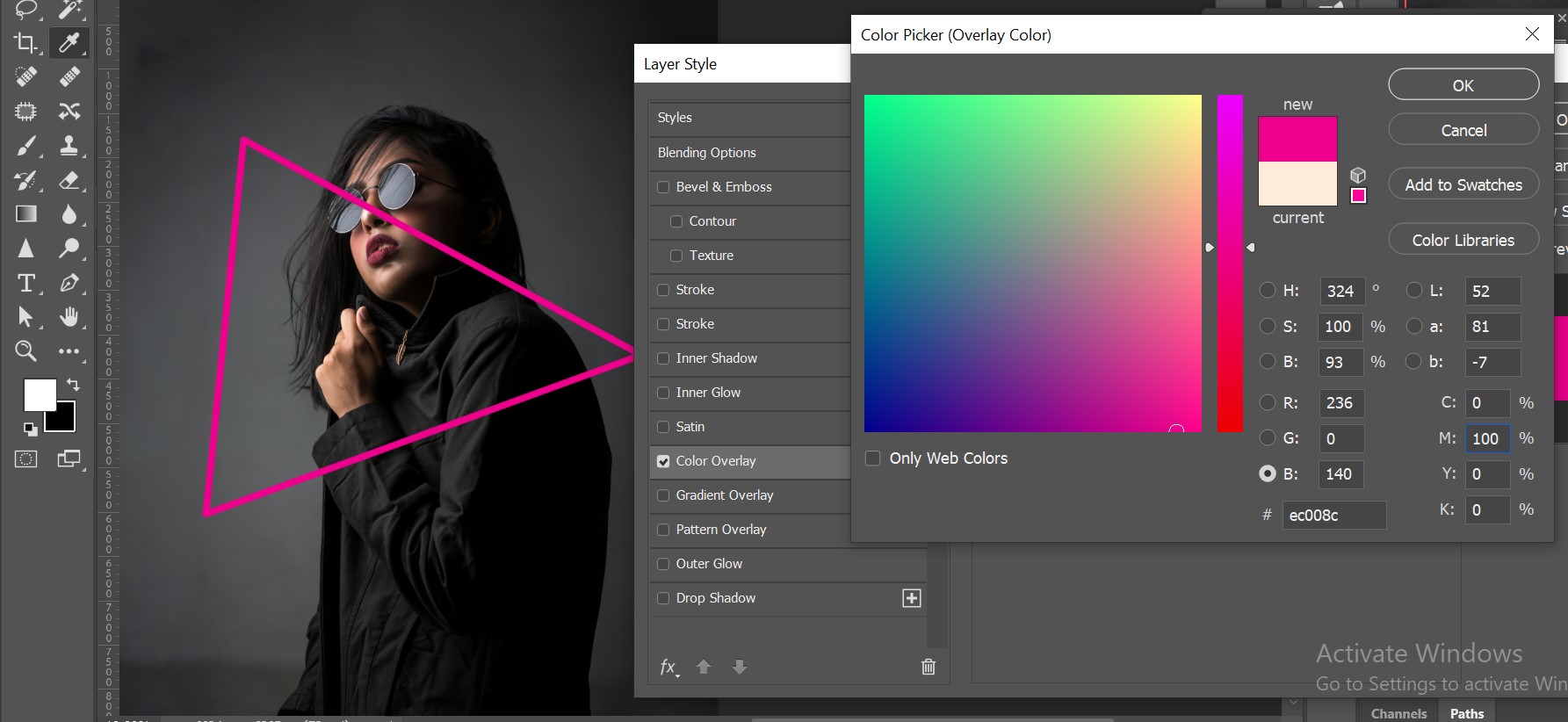Change the screen mode
1568x722 pixels.
[69, 458]
